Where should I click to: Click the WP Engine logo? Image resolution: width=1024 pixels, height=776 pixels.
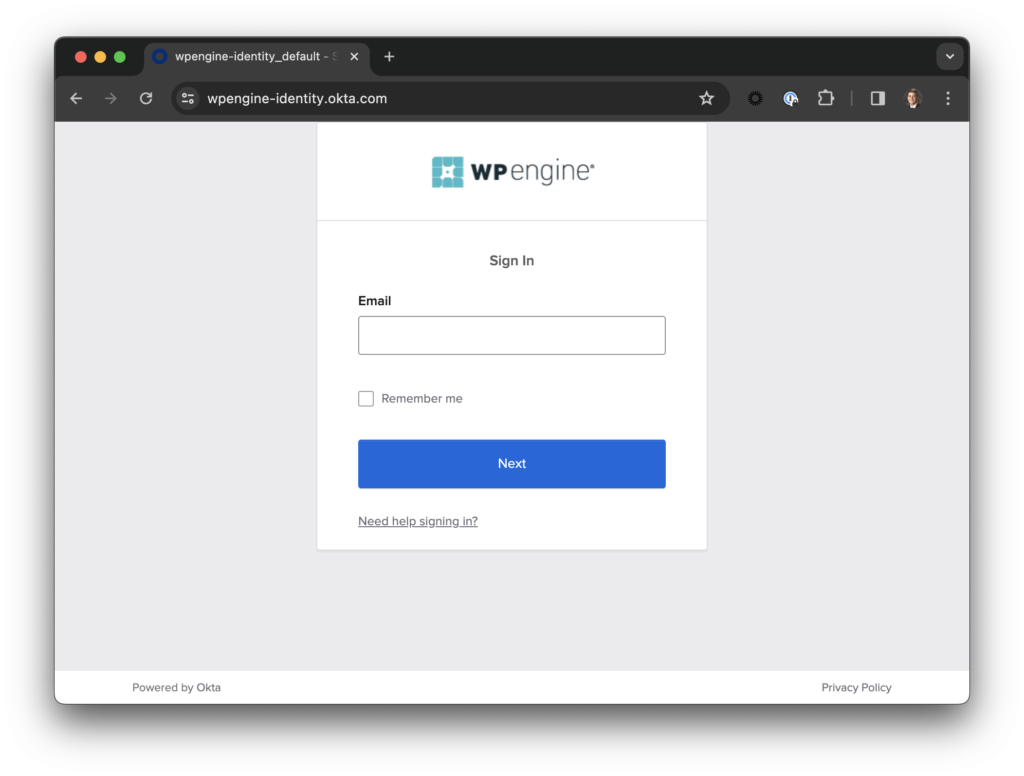(x=513, y=172)
